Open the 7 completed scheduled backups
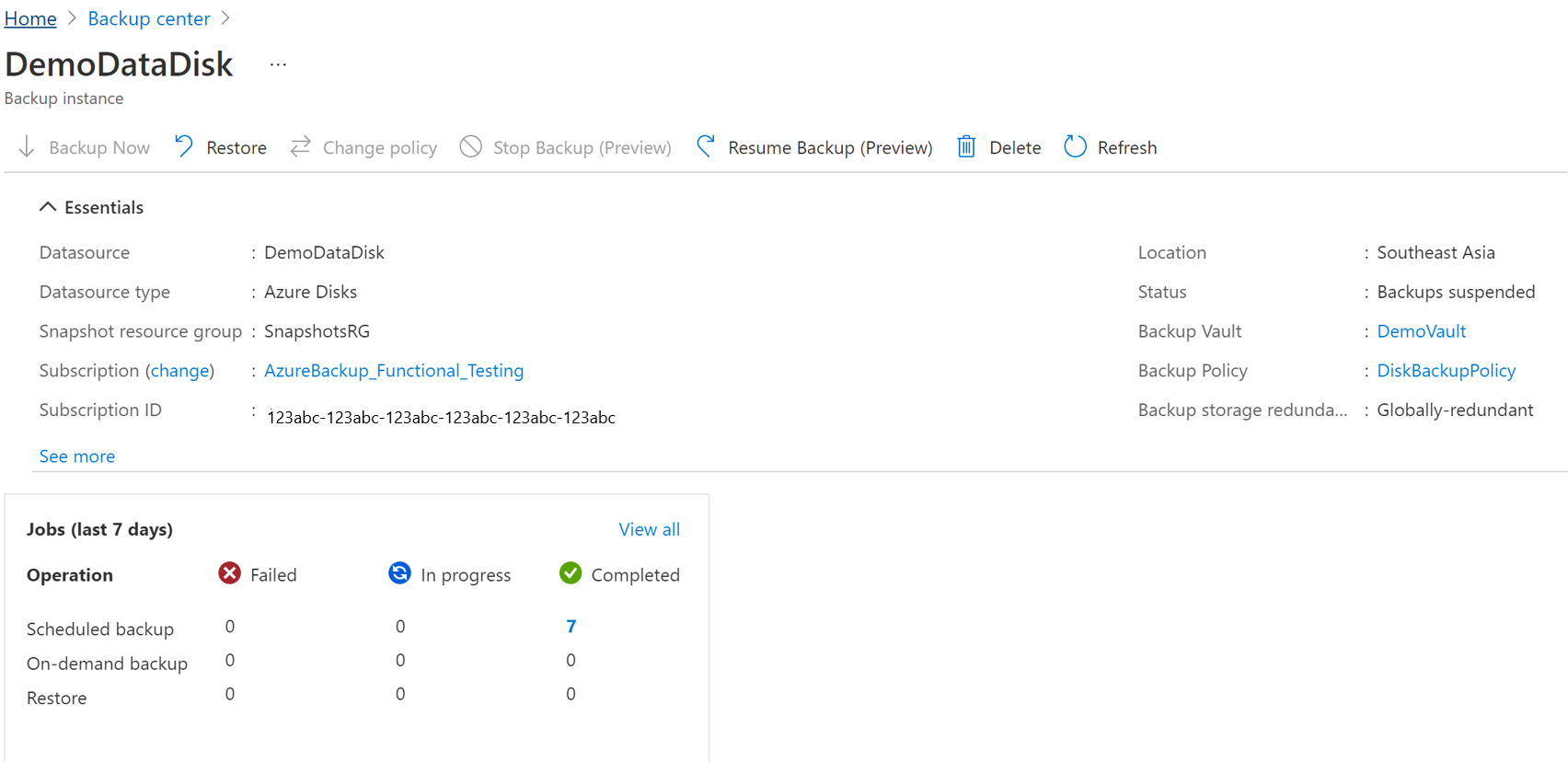 571,627
